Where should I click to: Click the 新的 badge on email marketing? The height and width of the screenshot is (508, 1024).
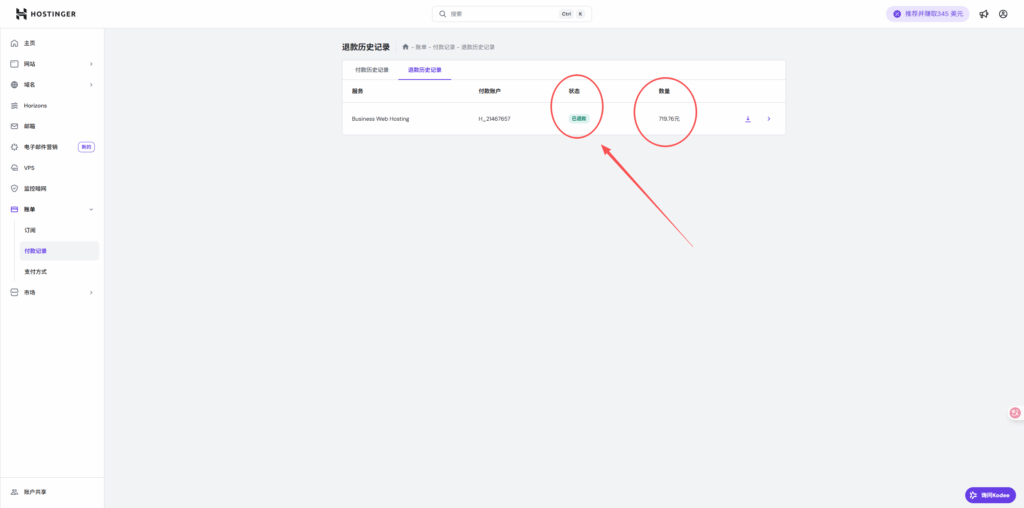coord(86,147)
